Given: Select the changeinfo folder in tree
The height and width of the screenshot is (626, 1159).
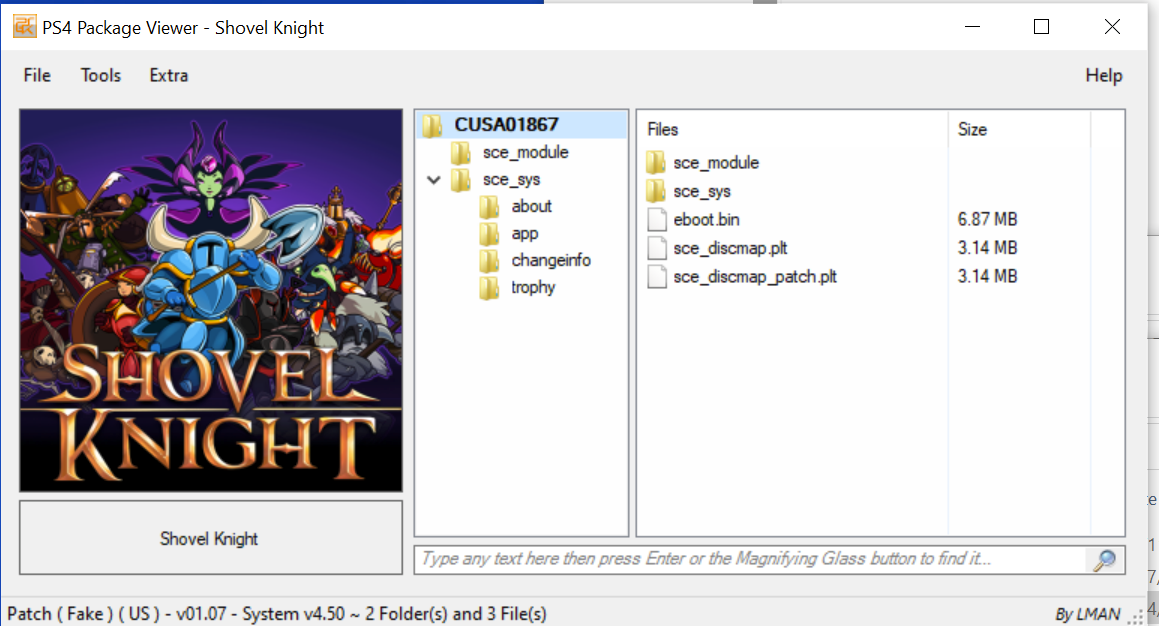Looking at the screenshot, I should 551,260.
